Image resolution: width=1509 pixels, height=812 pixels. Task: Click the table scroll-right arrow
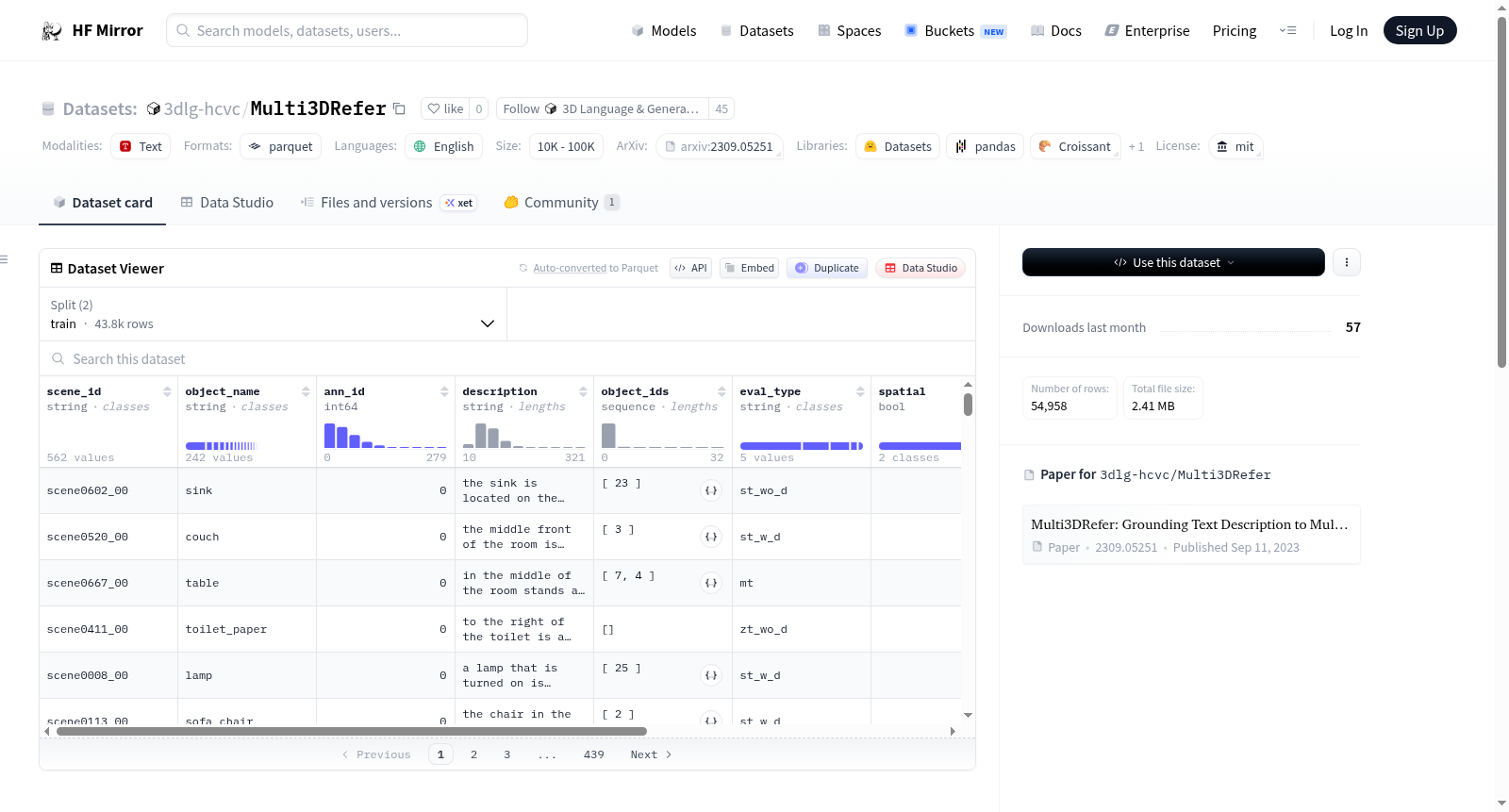point(953,731)
